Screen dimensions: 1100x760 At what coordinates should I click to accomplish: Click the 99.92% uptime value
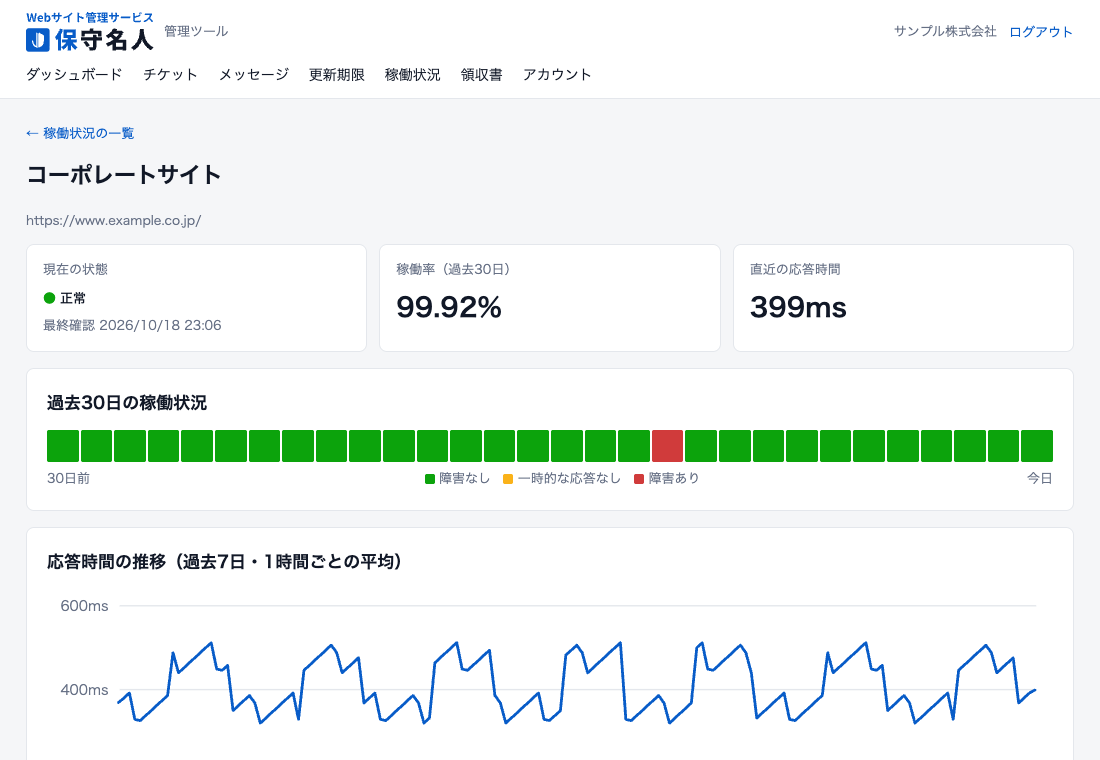pos(449,307)
